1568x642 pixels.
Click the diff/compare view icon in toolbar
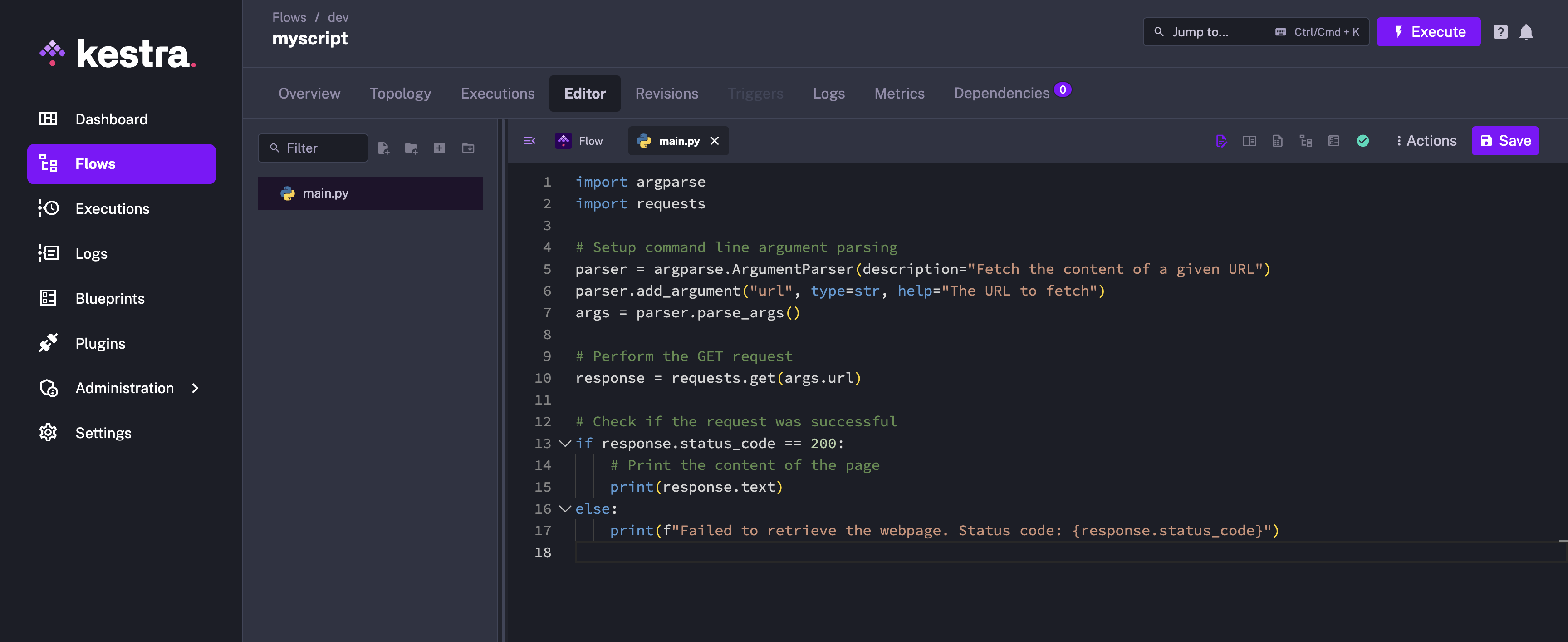pos(1249,140)
